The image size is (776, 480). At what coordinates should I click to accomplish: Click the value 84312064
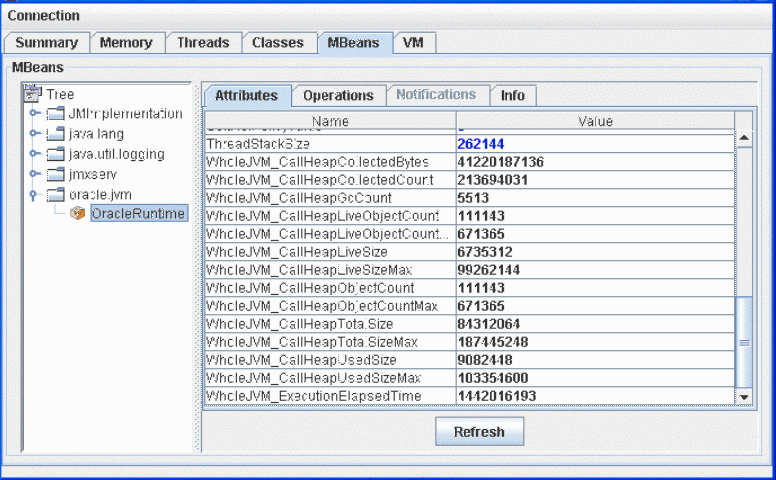(488, 324)
